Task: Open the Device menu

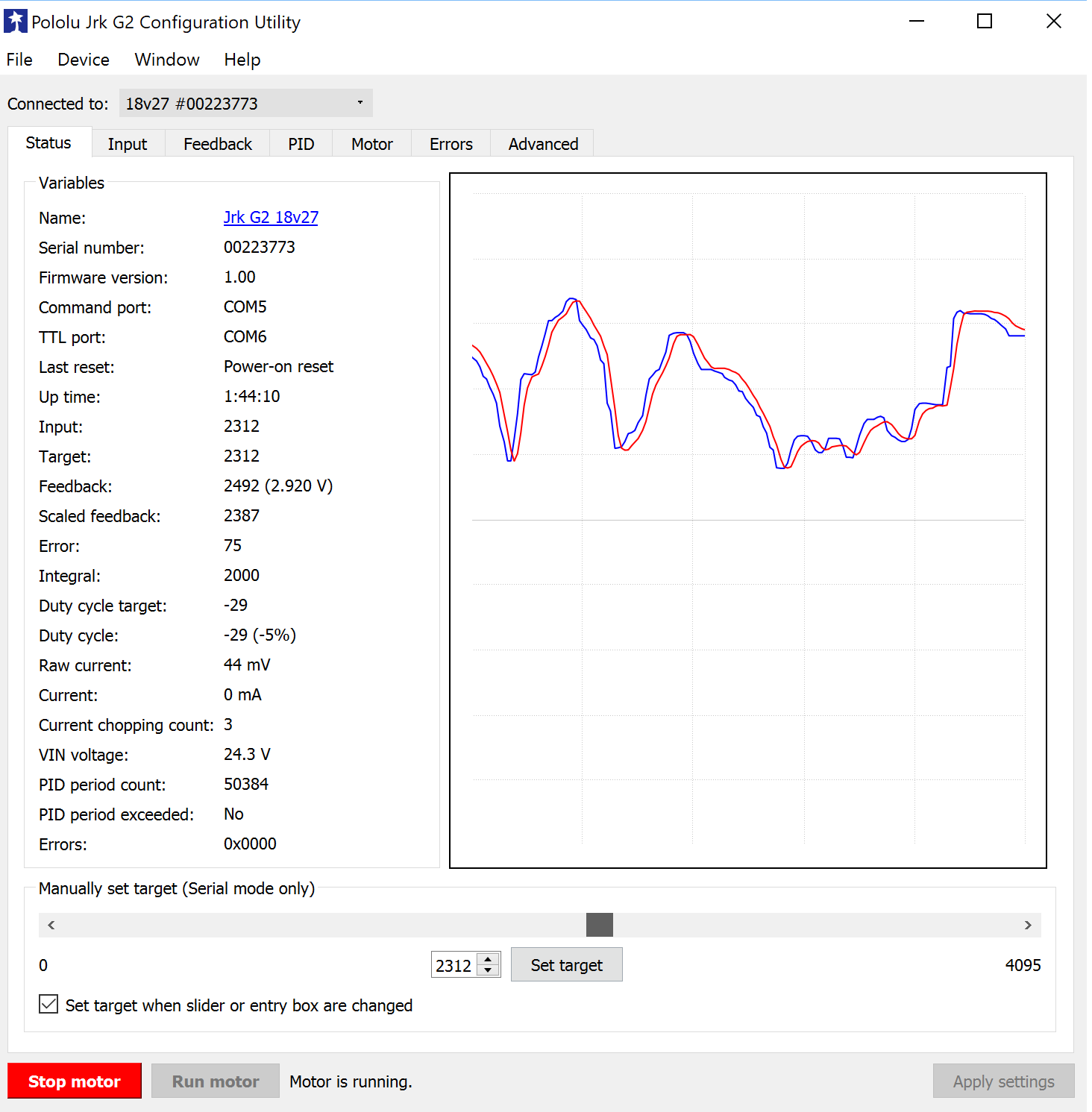Action: point(83,60)
